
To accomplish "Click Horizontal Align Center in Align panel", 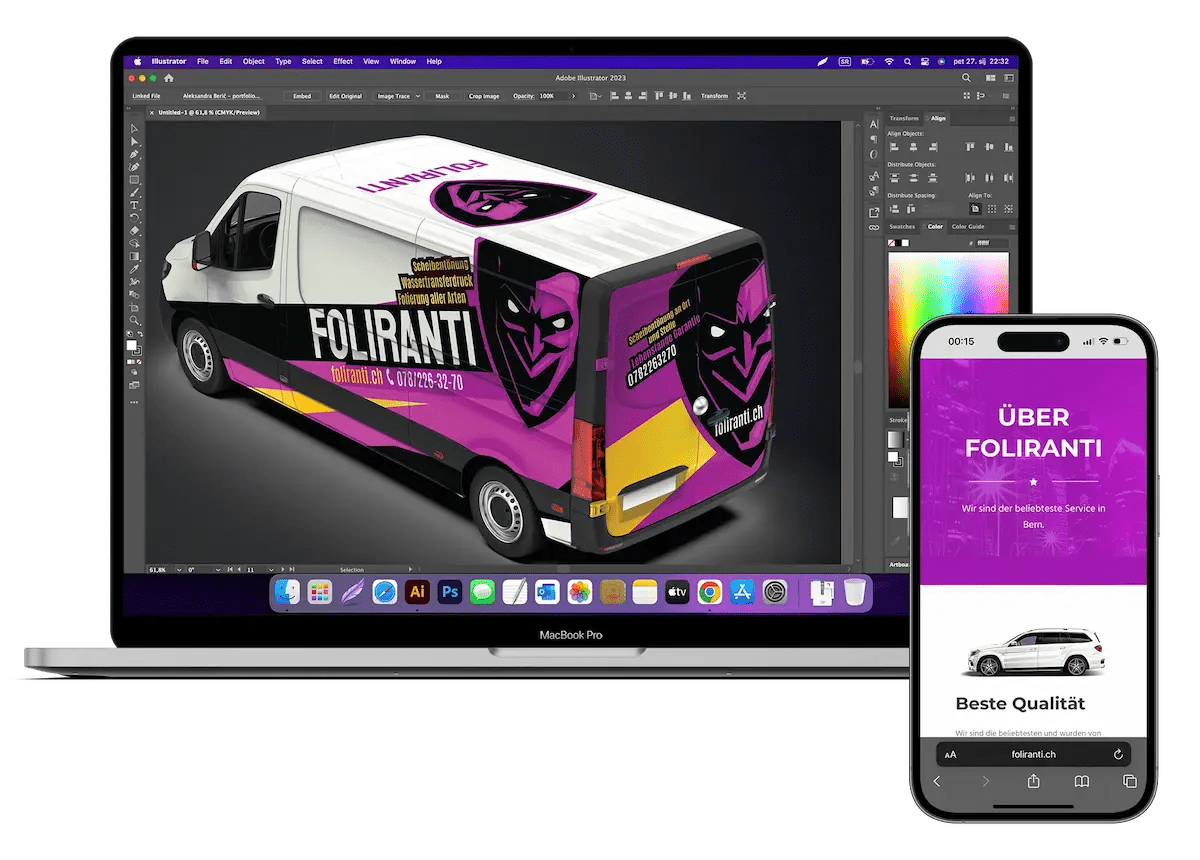I will [914, 146].
